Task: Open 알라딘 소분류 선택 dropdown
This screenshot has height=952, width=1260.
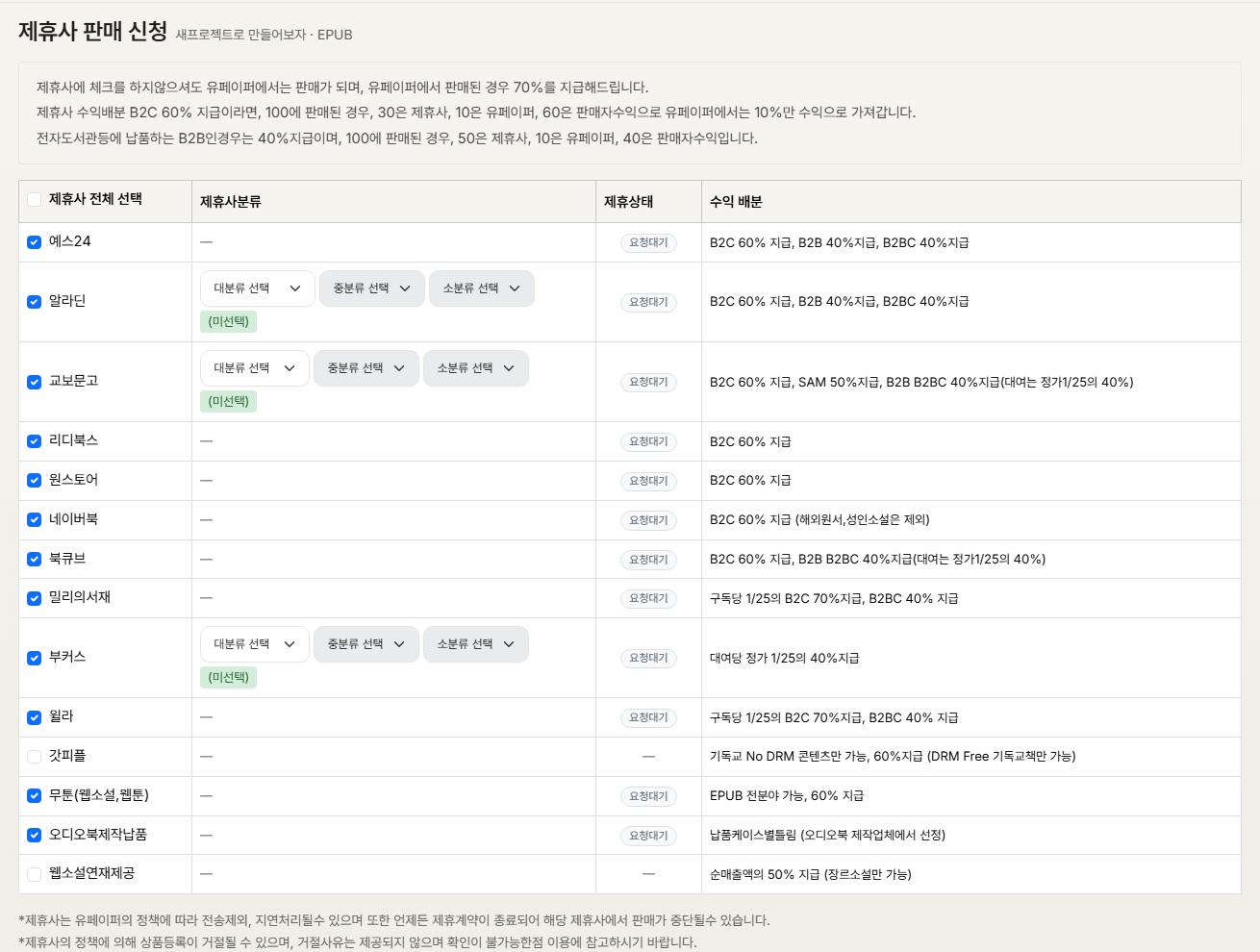Action: [482, 288]
